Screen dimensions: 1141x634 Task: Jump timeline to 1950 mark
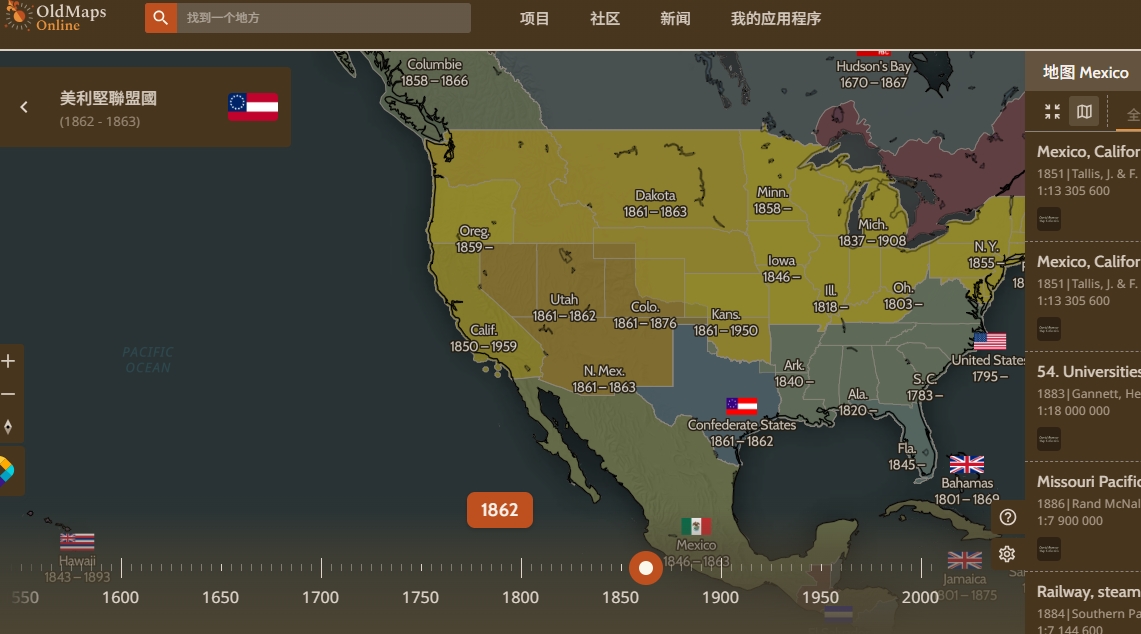point(820,597)
